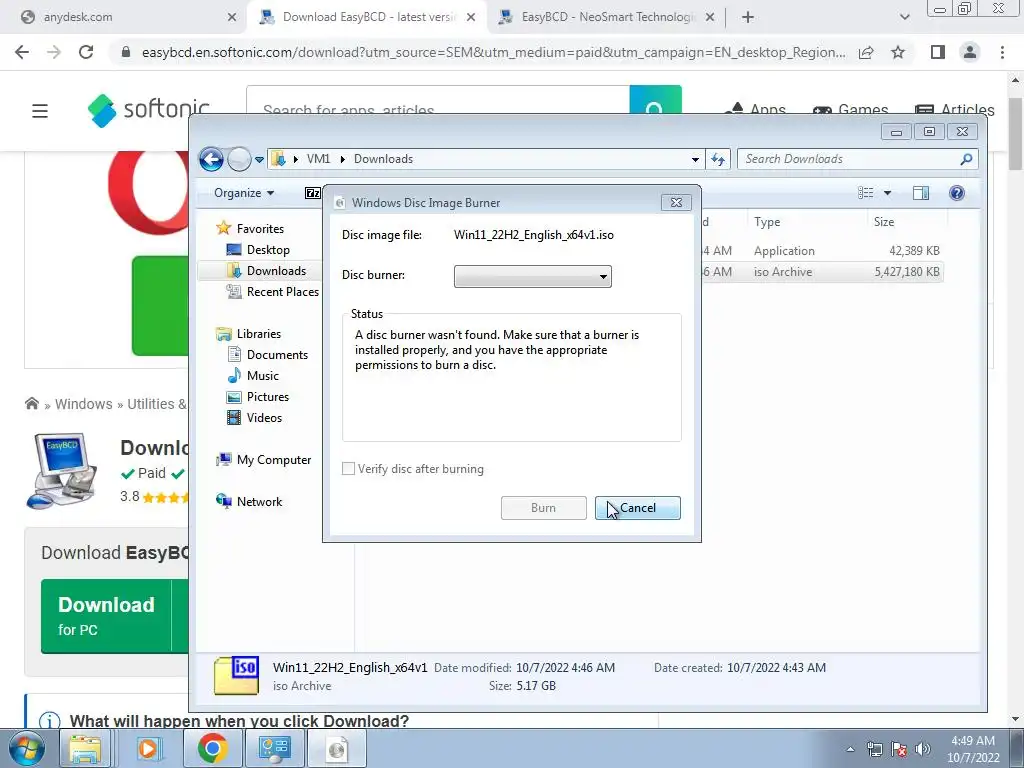1024x768 pixels.
Task: Click Windows breadcrumb link
Action: [84, 404]
